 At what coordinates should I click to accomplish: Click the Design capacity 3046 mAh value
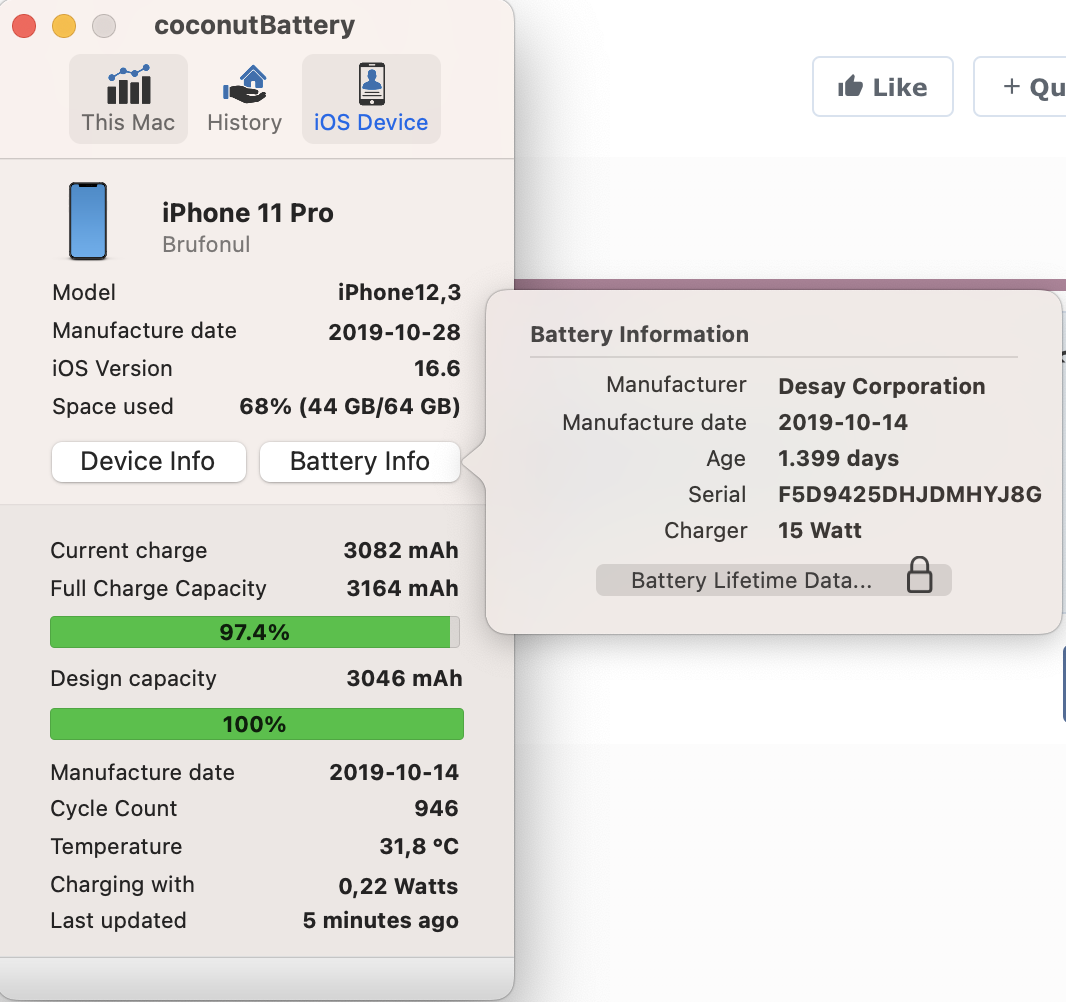coord(405,678)
